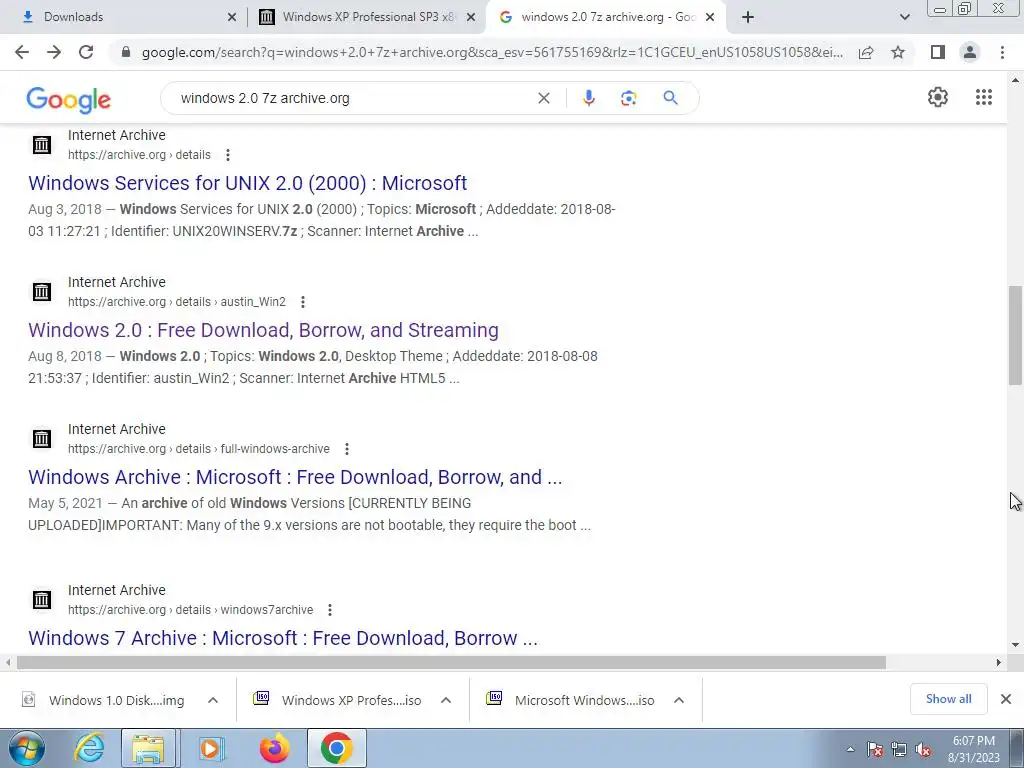1024x768 pixels.
Task: Show all downloads
Action: (948, 699)
